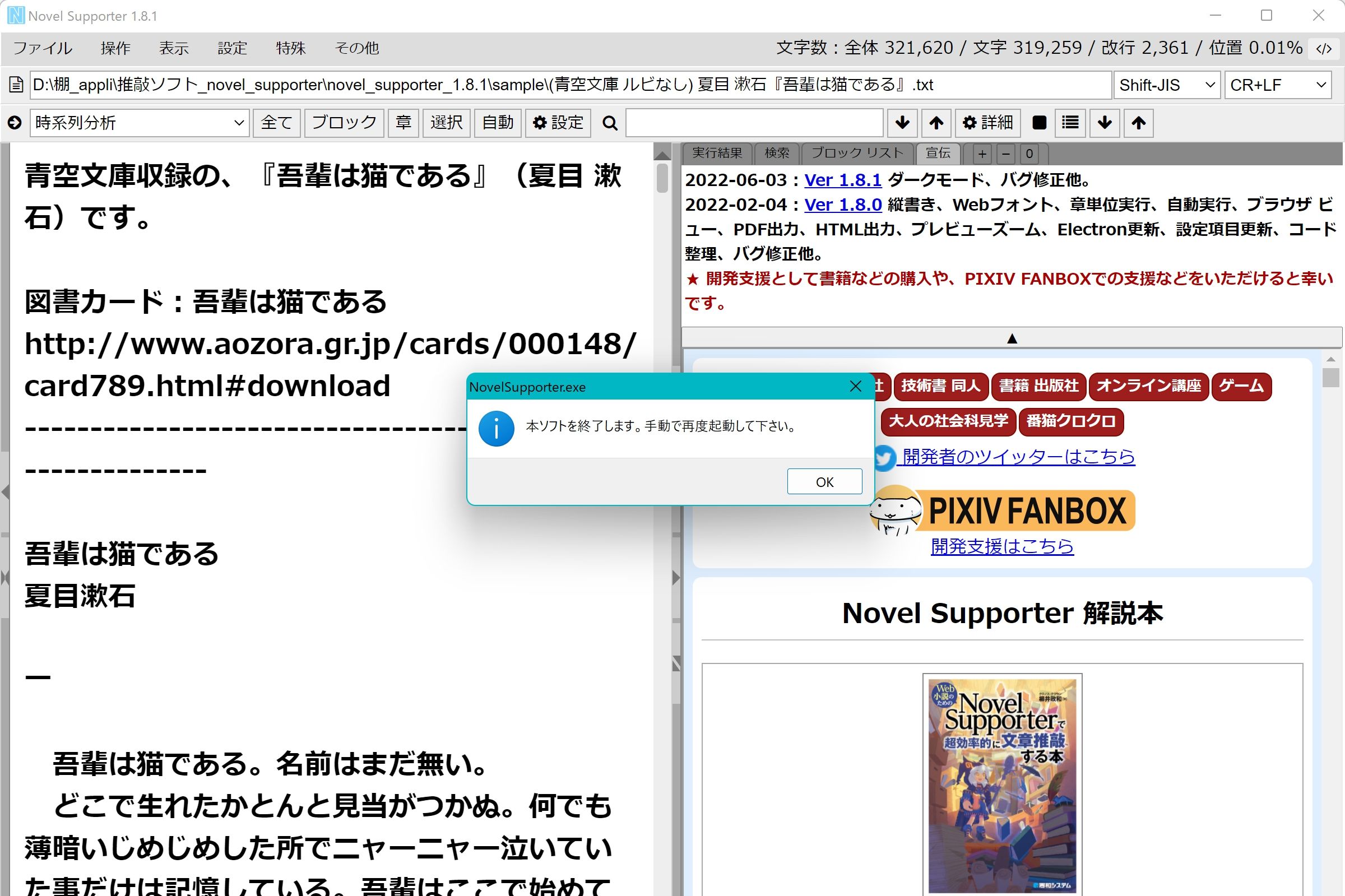Open analysis 設定 gear button
1345x896 pixels.
click(558, 123)
